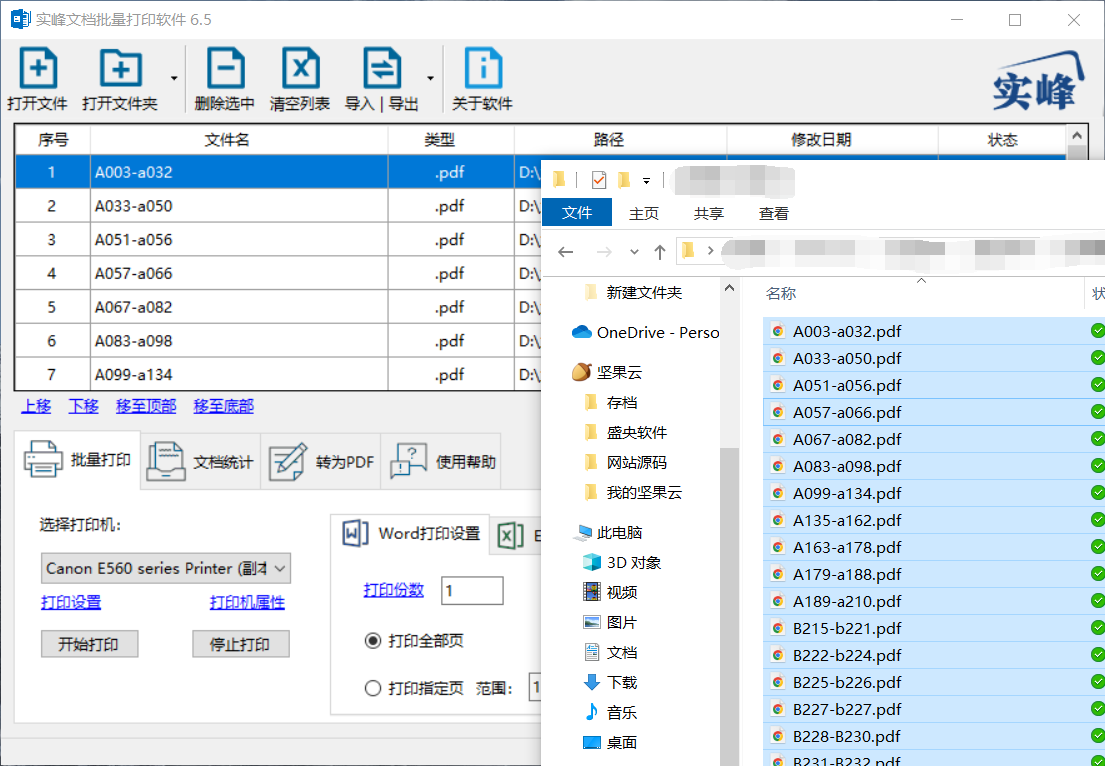Screen dimensions: 1105x766
Task: Click the 移至顶部 link
Action: (146, 406)
